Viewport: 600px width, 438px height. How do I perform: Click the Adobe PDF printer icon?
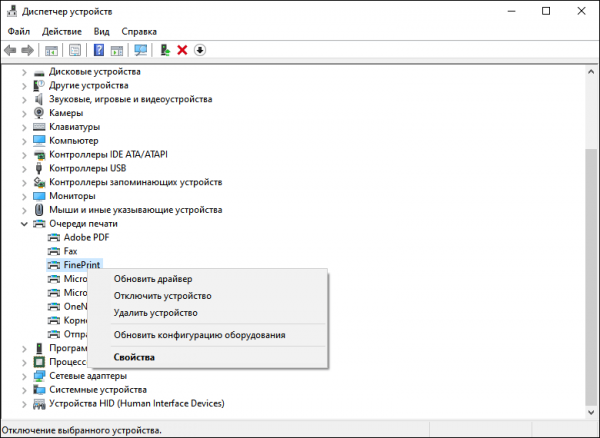click(x=54, y=238)
